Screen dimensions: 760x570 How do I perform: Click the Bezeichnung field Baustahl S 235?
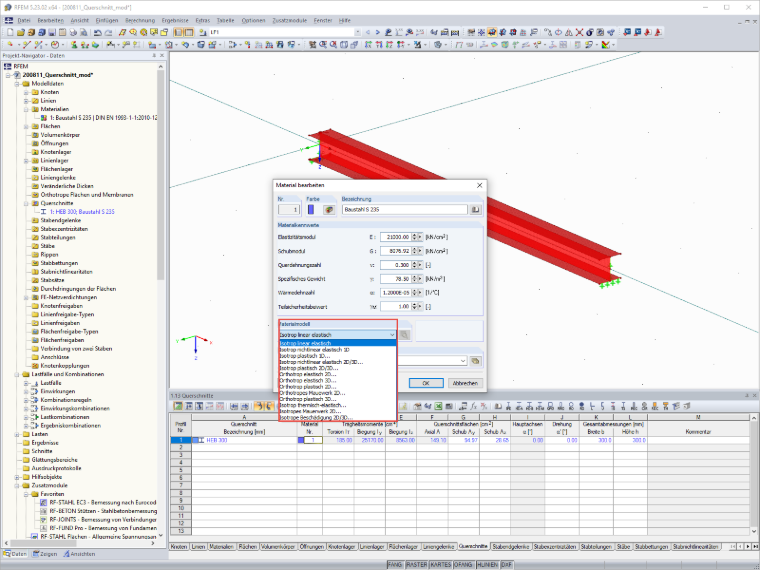point(404,209)
